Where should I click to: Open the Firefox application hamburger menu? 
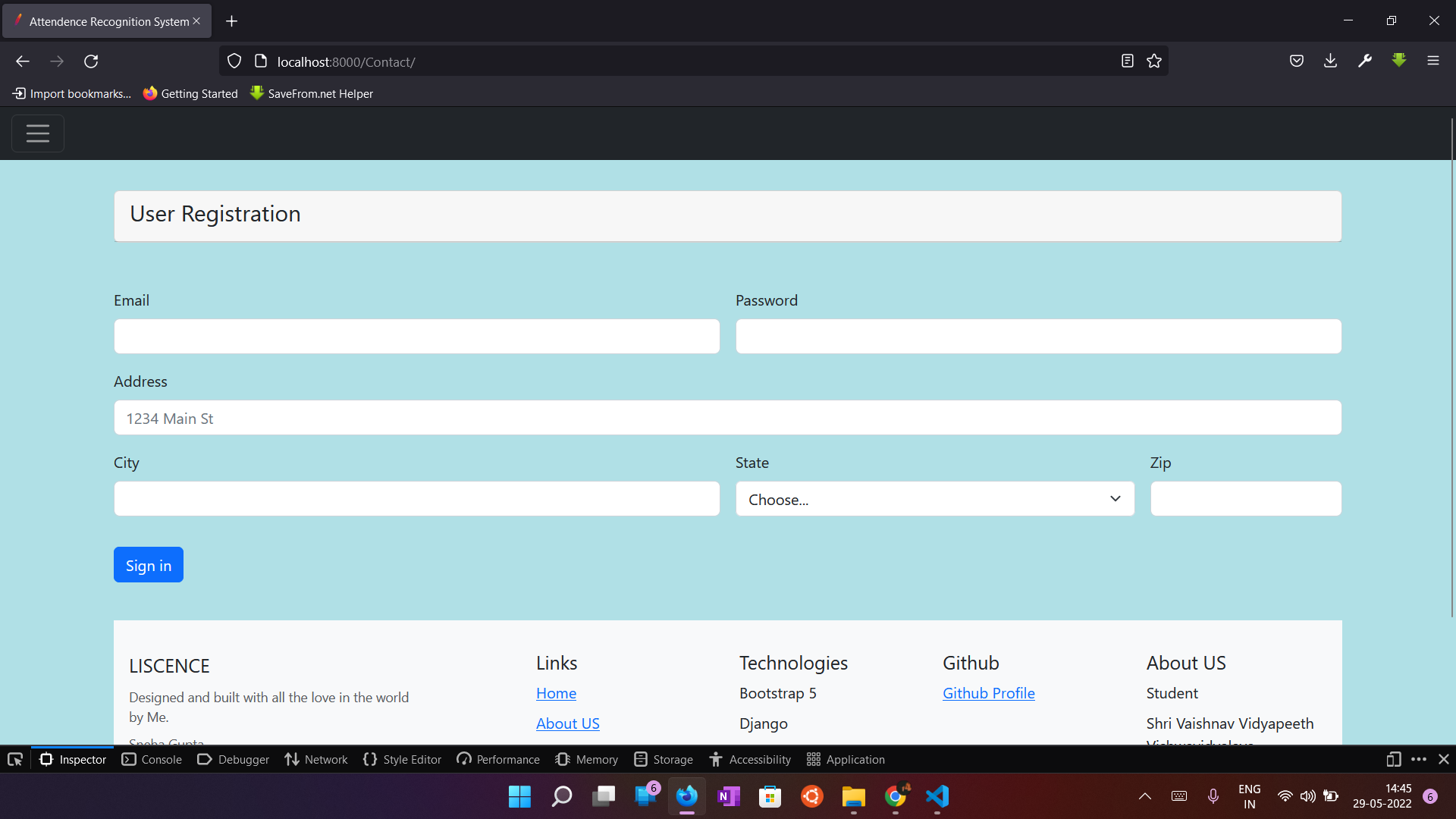pyautogui.click(x=1434, y=61)
